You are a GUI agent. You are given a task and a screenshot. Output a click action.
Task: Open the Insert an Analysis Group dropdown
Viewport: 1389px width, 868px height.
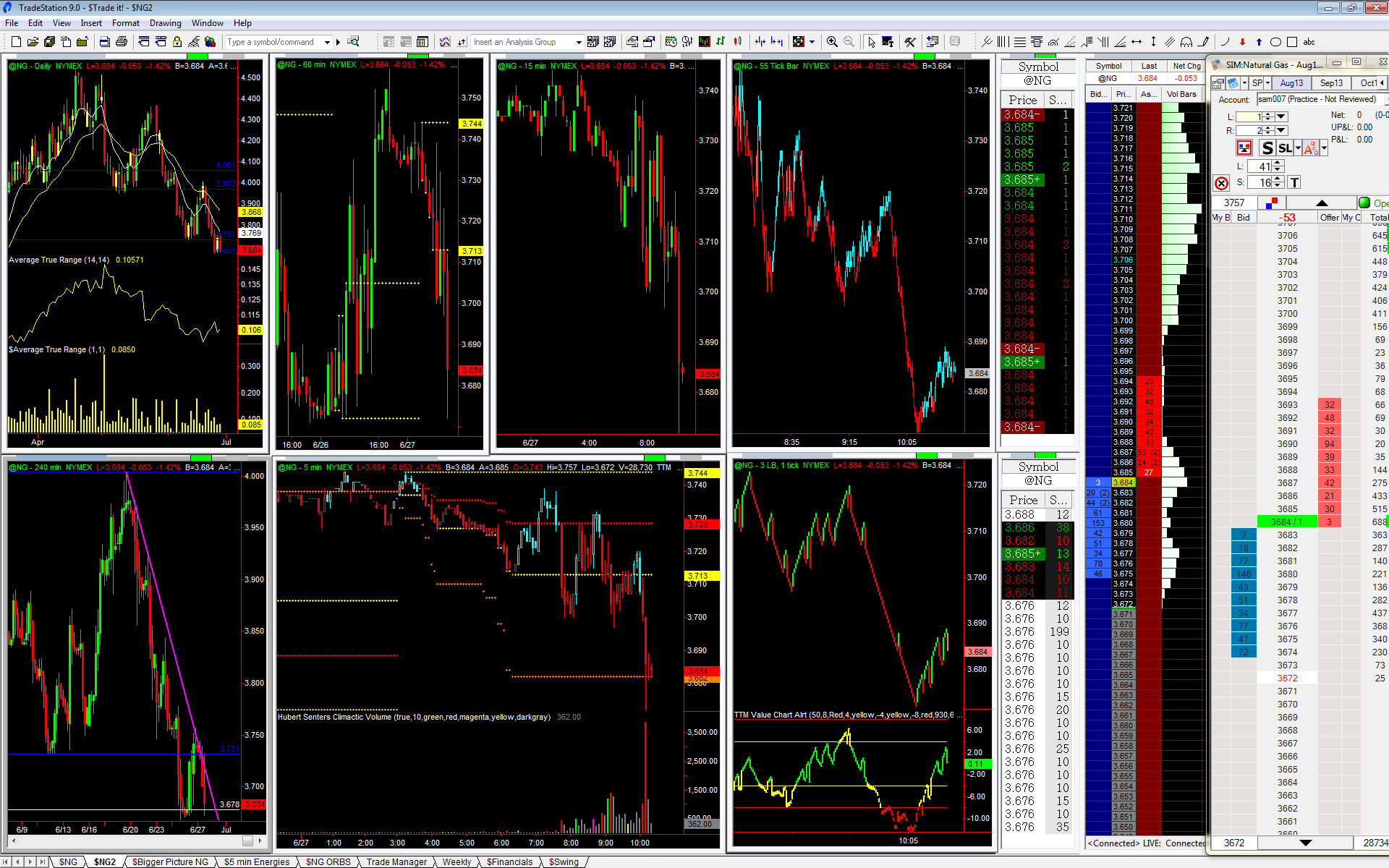tap(579, 42)
